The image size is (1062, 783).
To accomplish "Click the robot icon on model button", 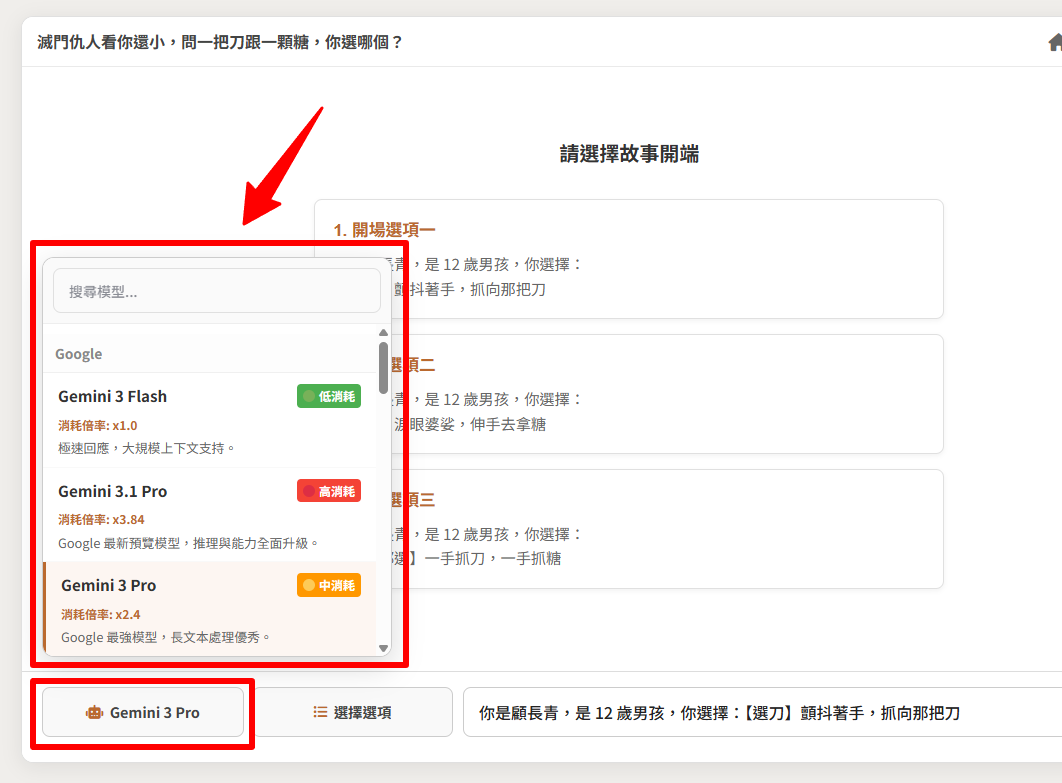I will coord(94,713).
